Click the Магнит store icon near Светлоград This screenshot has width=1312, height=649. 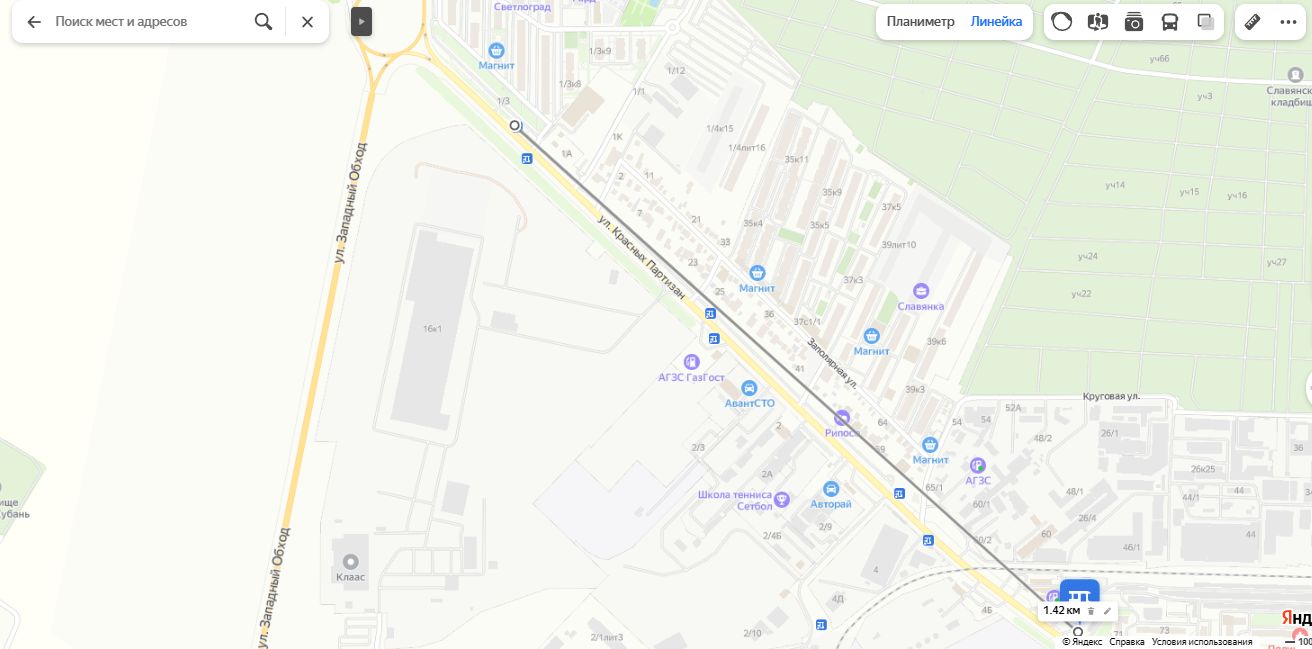pos(496,50)
